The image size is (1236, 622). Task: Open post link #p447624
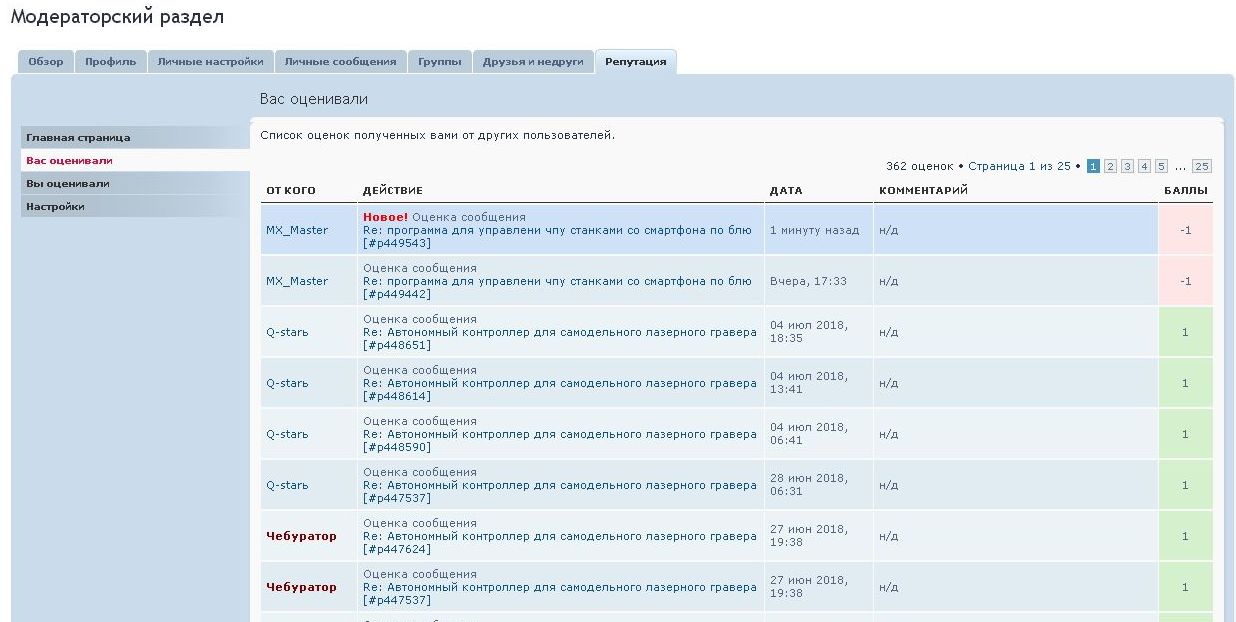pos(397,549)
